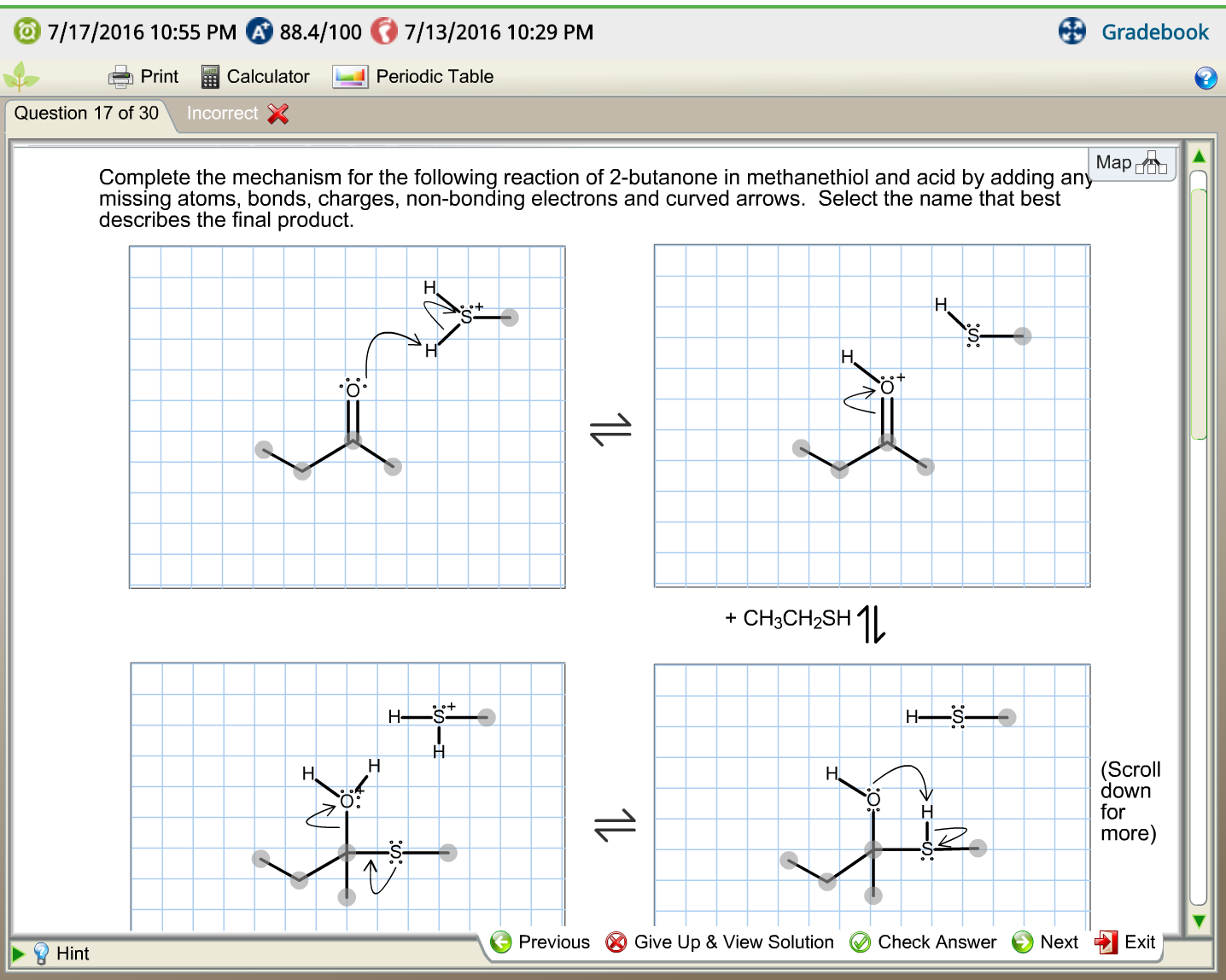
Task: Click the help question mark icon
Action: [x=1205, y=79]
